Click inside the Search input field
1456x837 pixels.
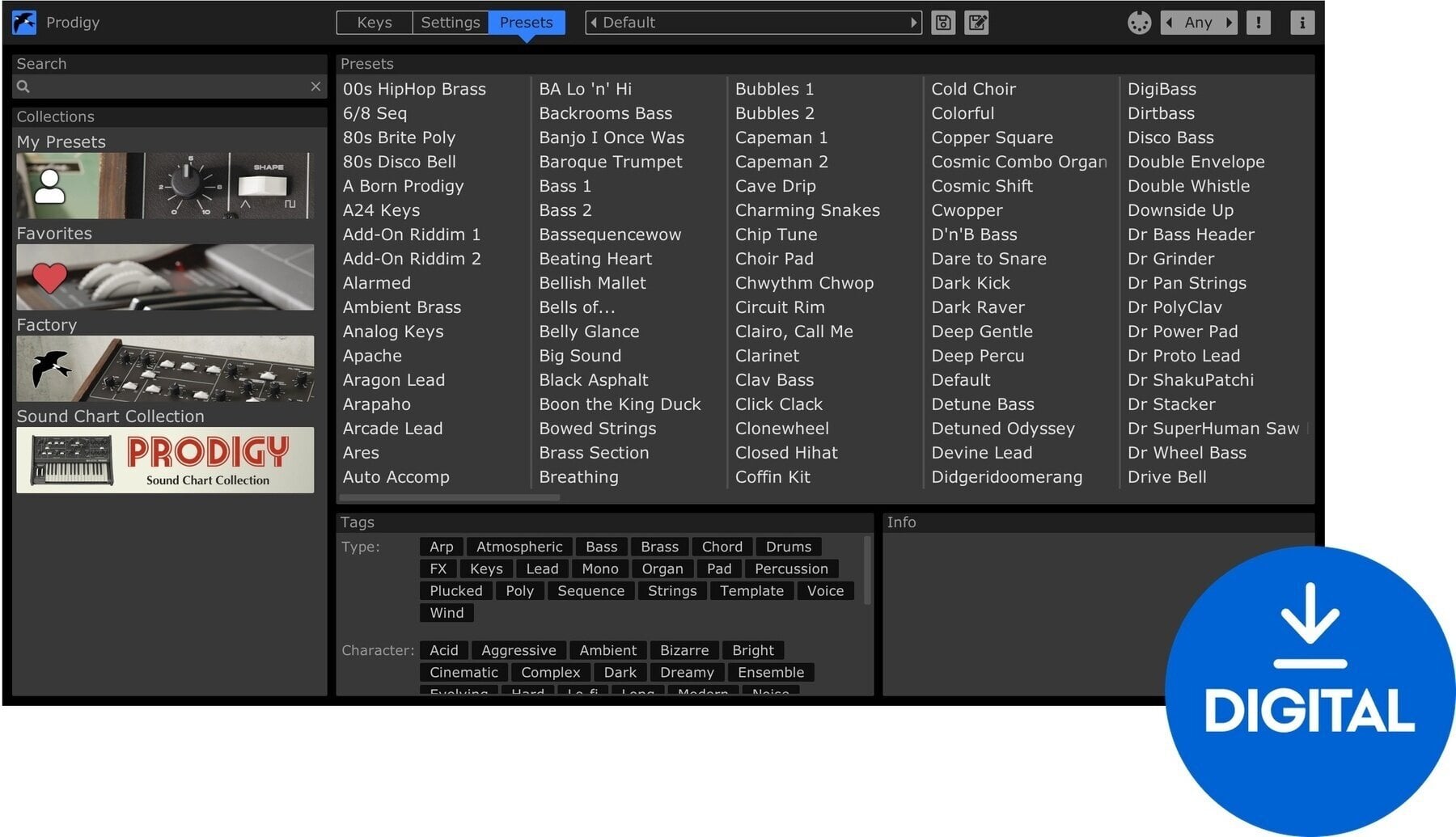click(x=169, y=87)
